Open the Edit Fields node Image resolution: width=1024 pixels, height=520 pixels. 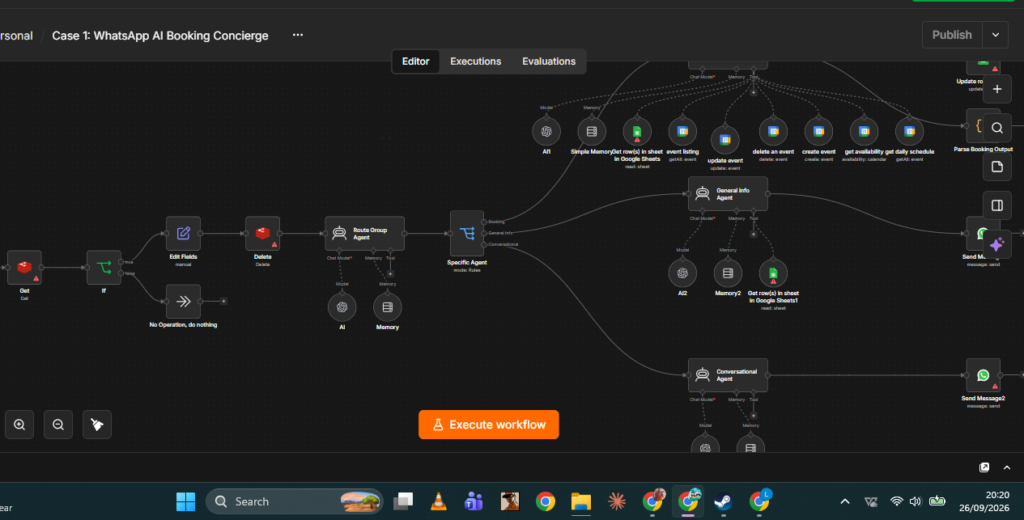pos(184,233)
